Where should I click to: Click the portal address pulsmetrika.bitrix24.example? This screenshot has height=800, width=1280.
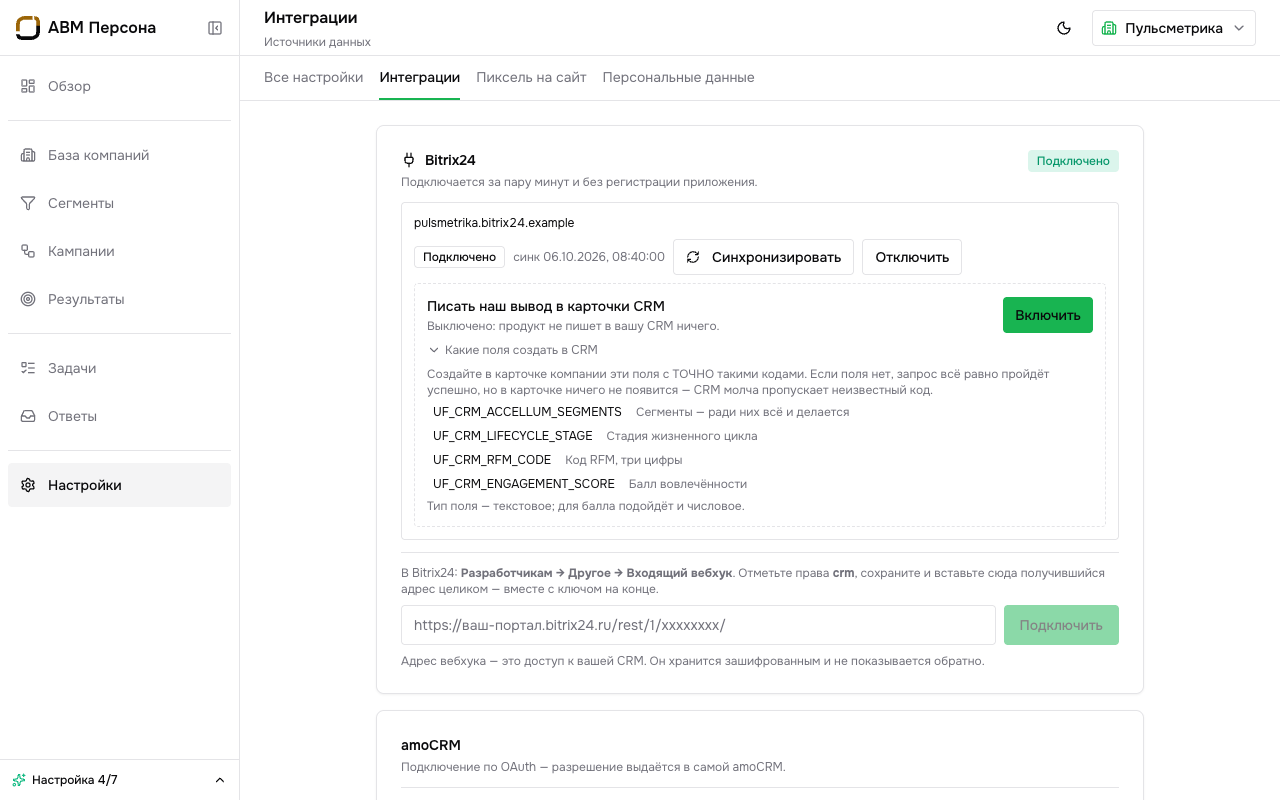tap(494, 223)
